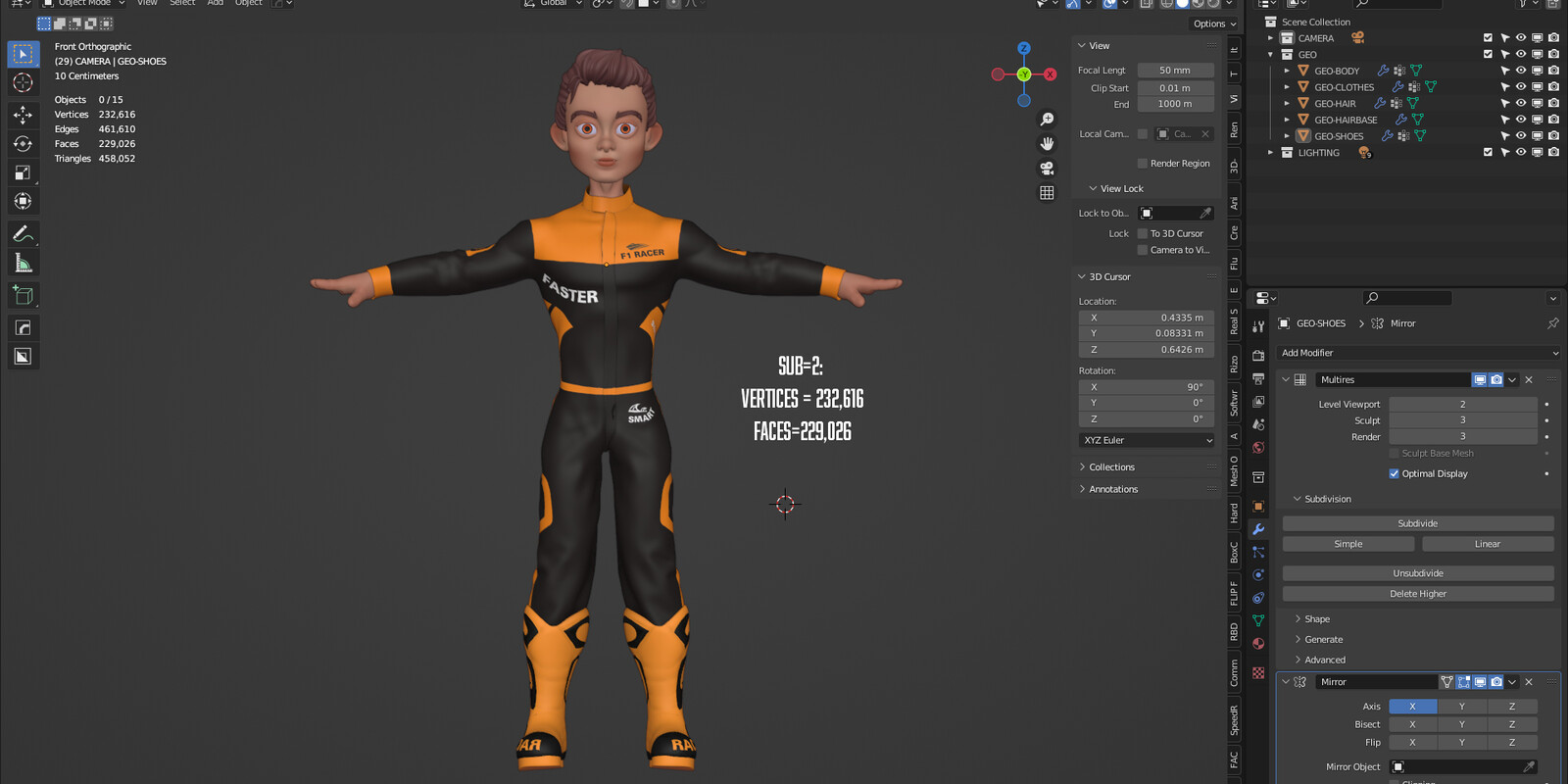The width and height of the screenshot is (1568, 784).
Task: Click the pin icon in properties header
Action: [x=1552, y=323]
